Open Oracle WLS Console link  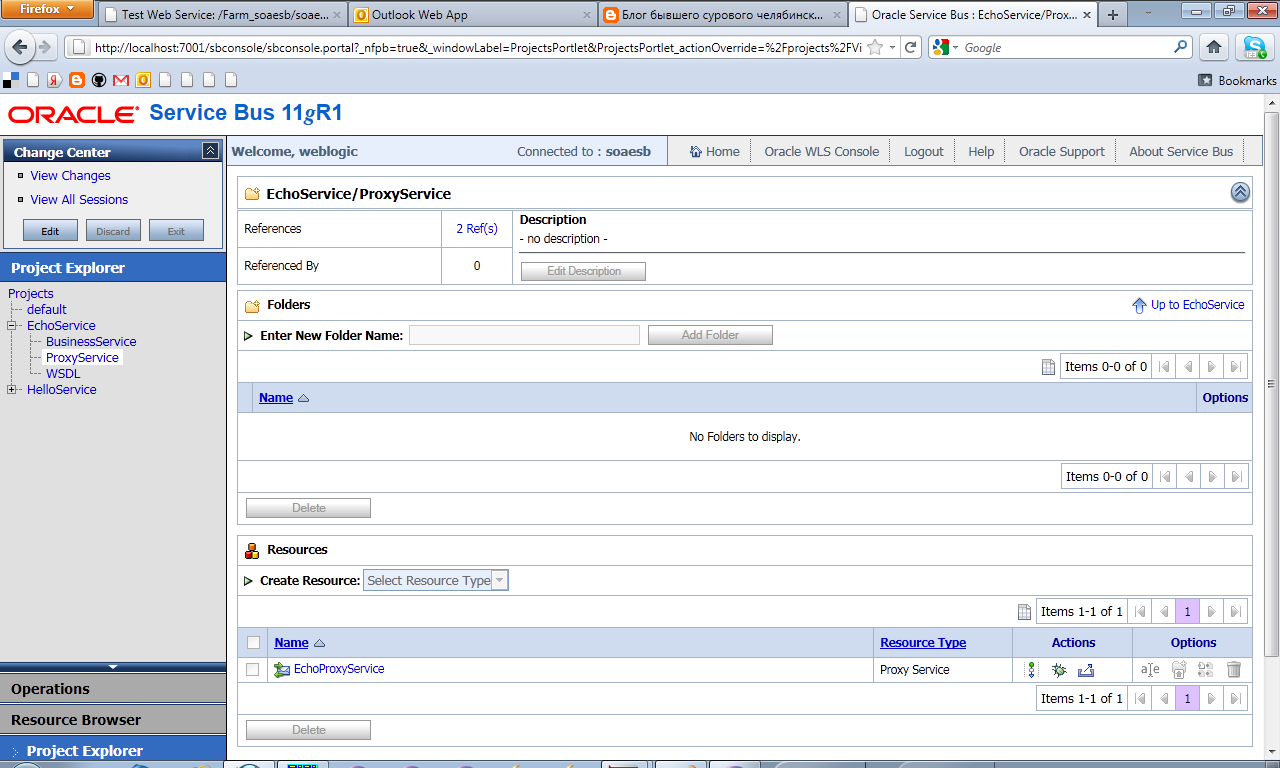[821, 152]
